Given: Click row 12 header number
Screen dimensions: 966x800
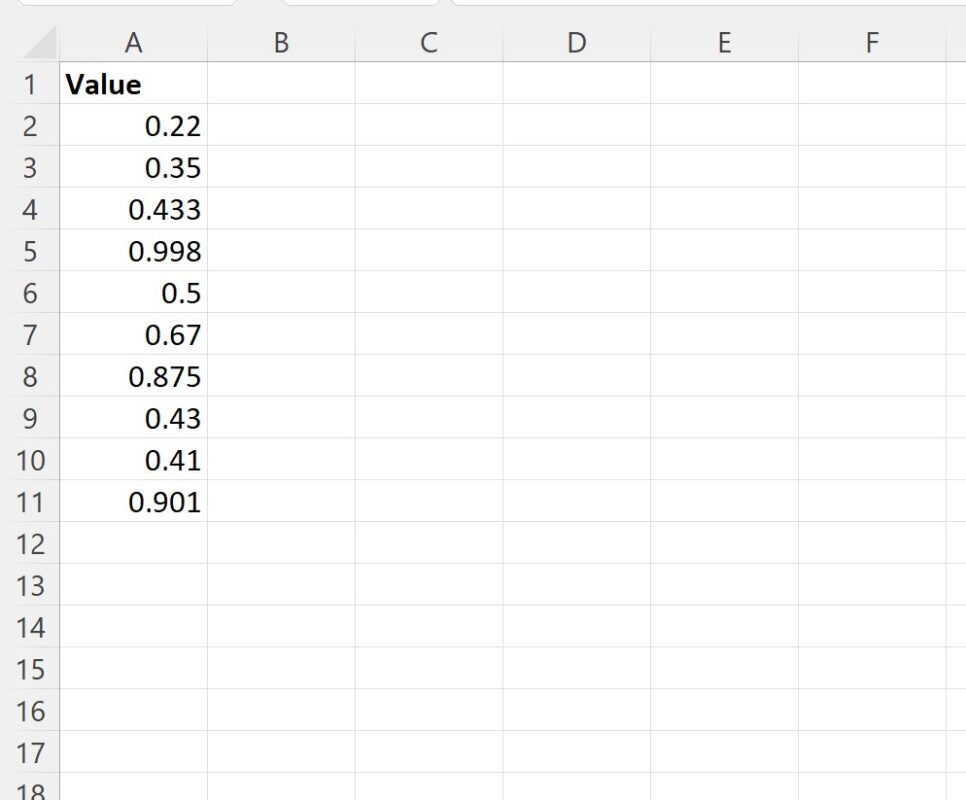Looking at the screenshot, I should pyautogui.click(x=30, y=544).
